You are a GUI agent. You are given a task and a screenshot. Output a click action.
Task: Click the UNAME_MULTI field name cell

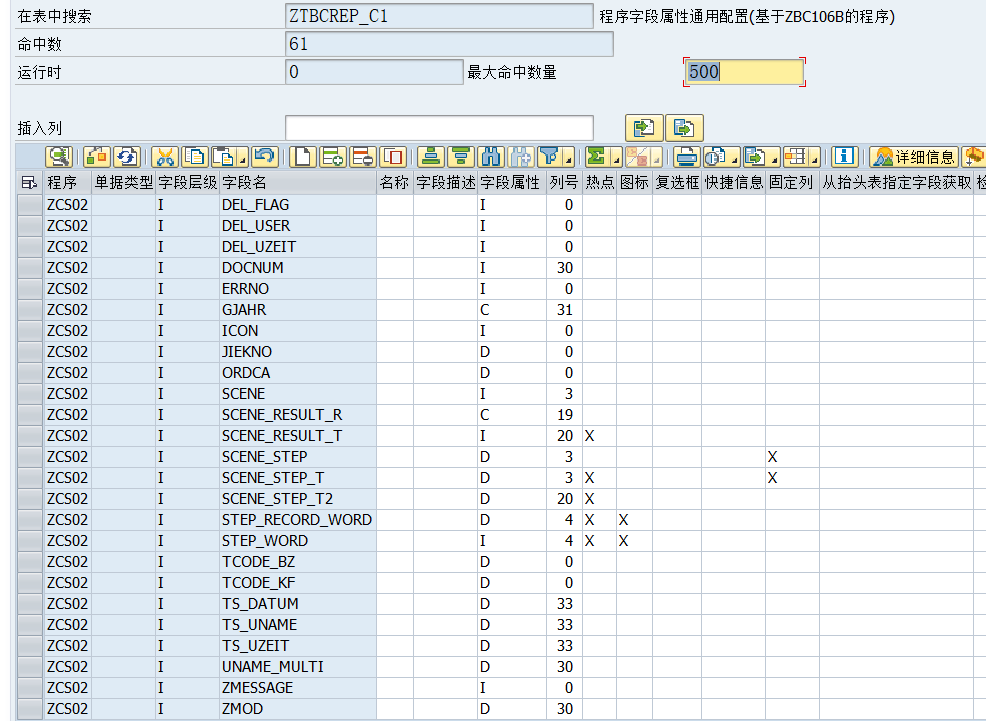(298, 667)
